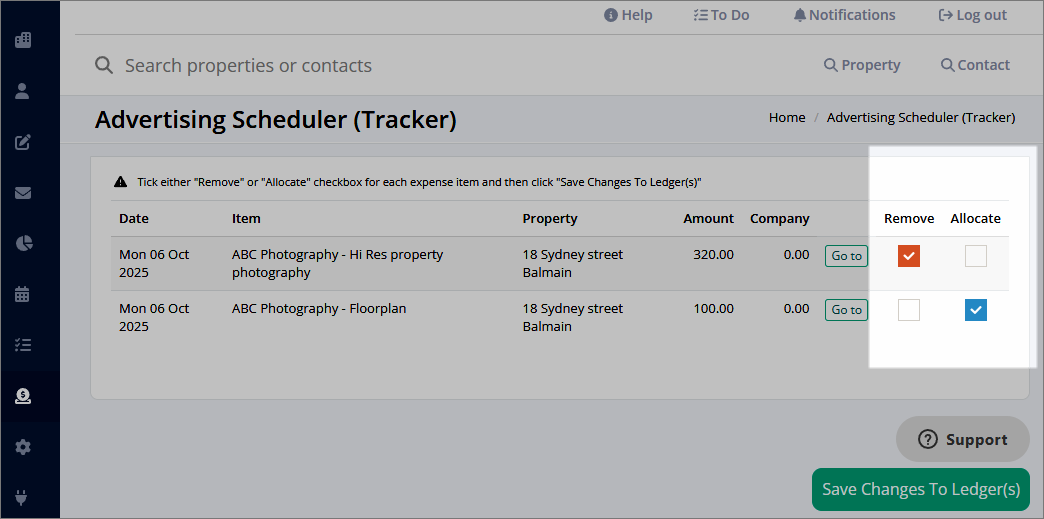
Task: Untick Allocate checkbox for Floorplan expense
Action: (x=976, y=310)
